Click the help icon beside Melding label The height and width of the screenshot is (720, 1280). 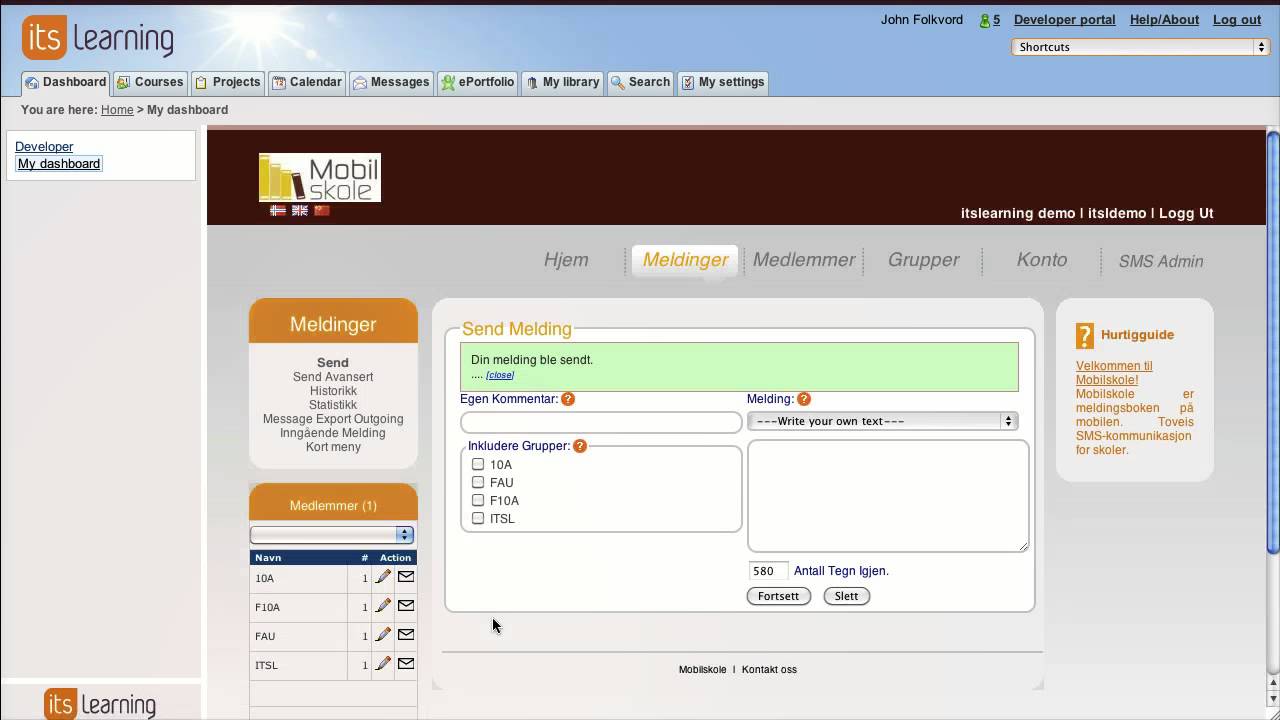804,399
